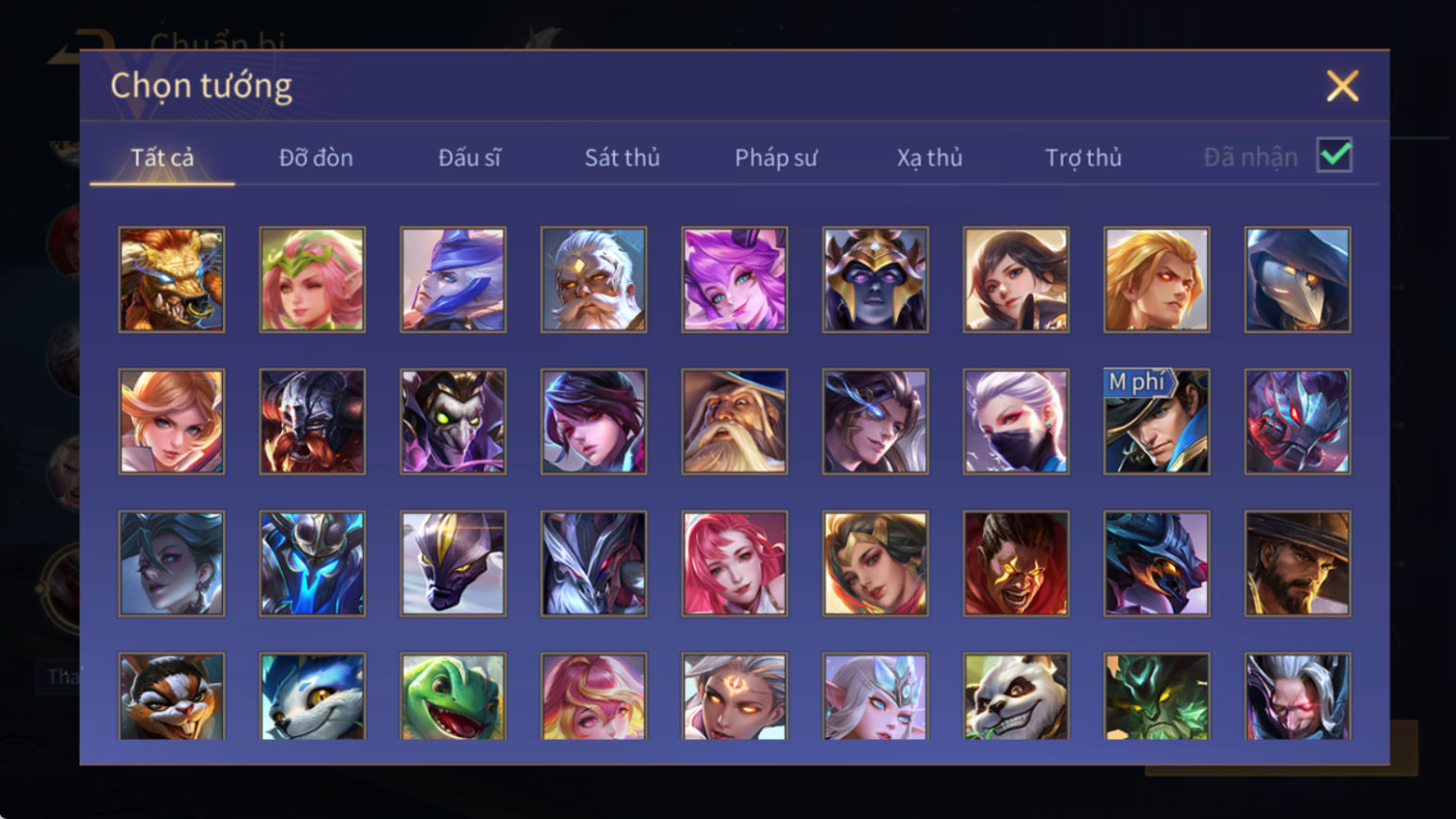The image size is (1456, 819).
Task: Pick the masked white-haired ninja hero
Action: coord(1016,421)
